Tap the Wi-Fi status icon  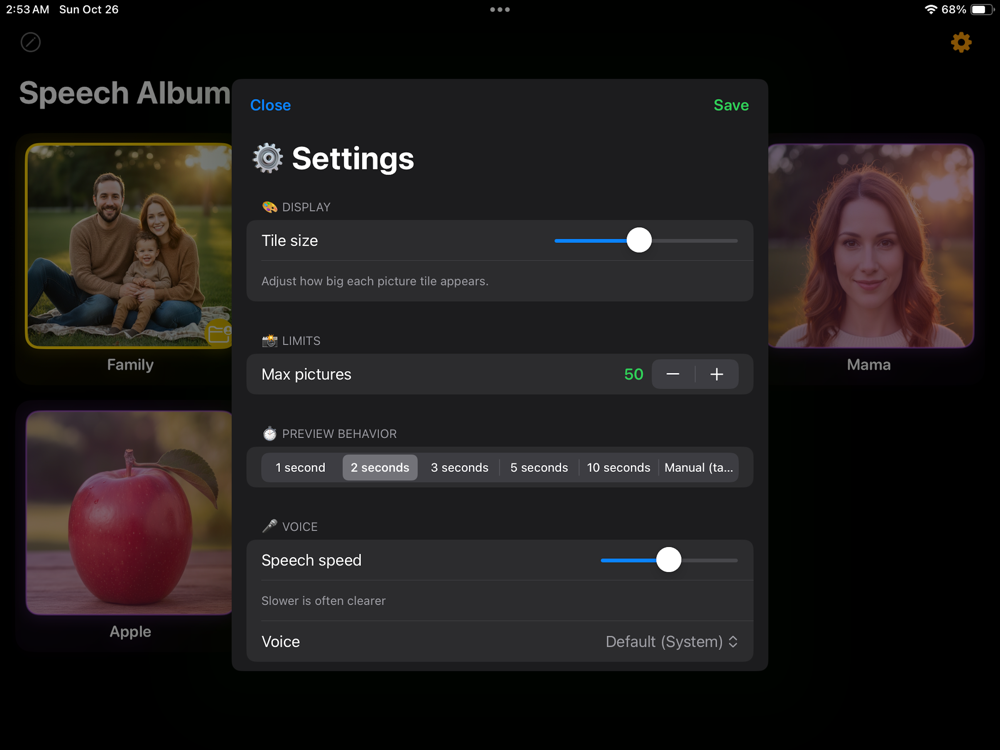pos(930,10)
